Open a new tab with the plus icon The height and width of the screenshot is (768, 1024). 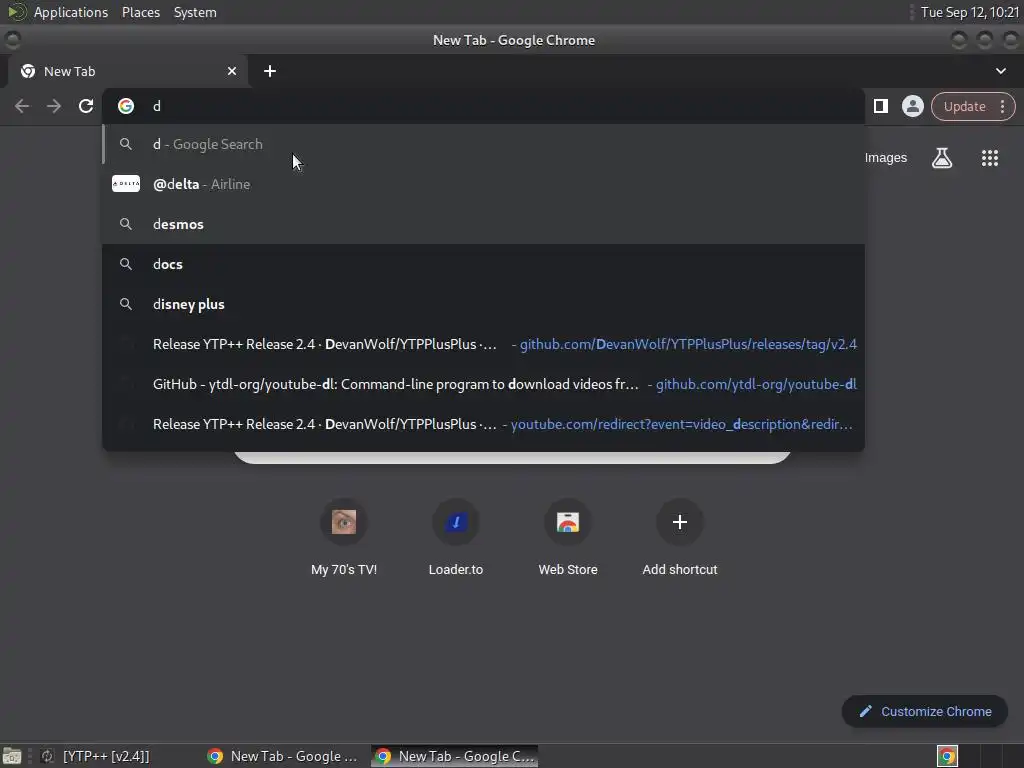tap(270, 71)
